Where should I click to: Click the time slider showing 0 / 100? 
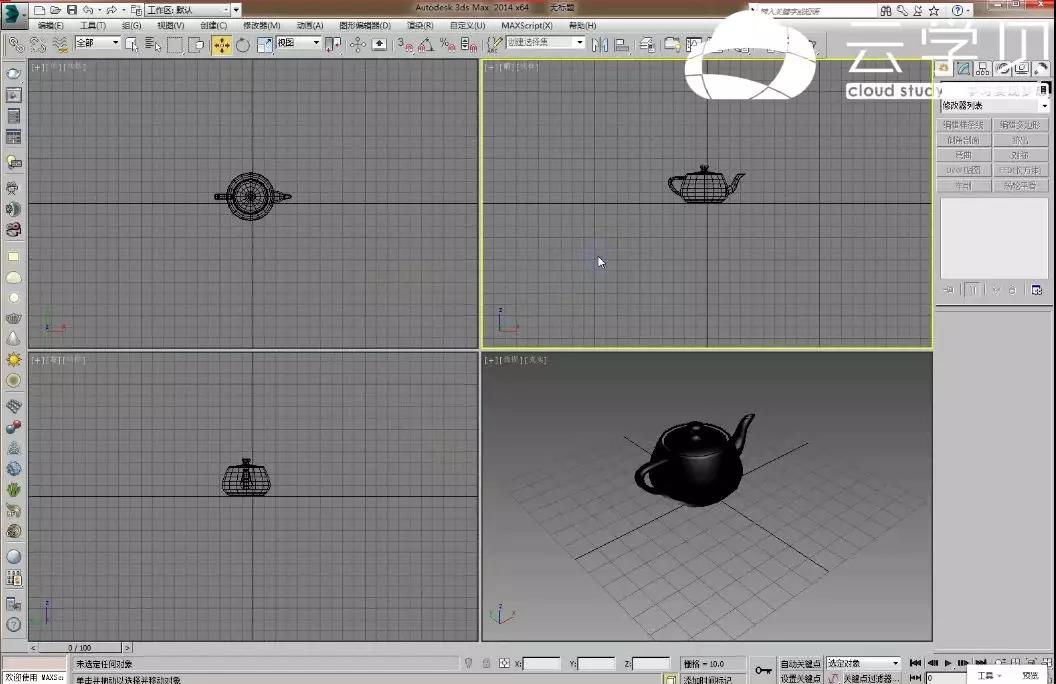tap(79, 648)
